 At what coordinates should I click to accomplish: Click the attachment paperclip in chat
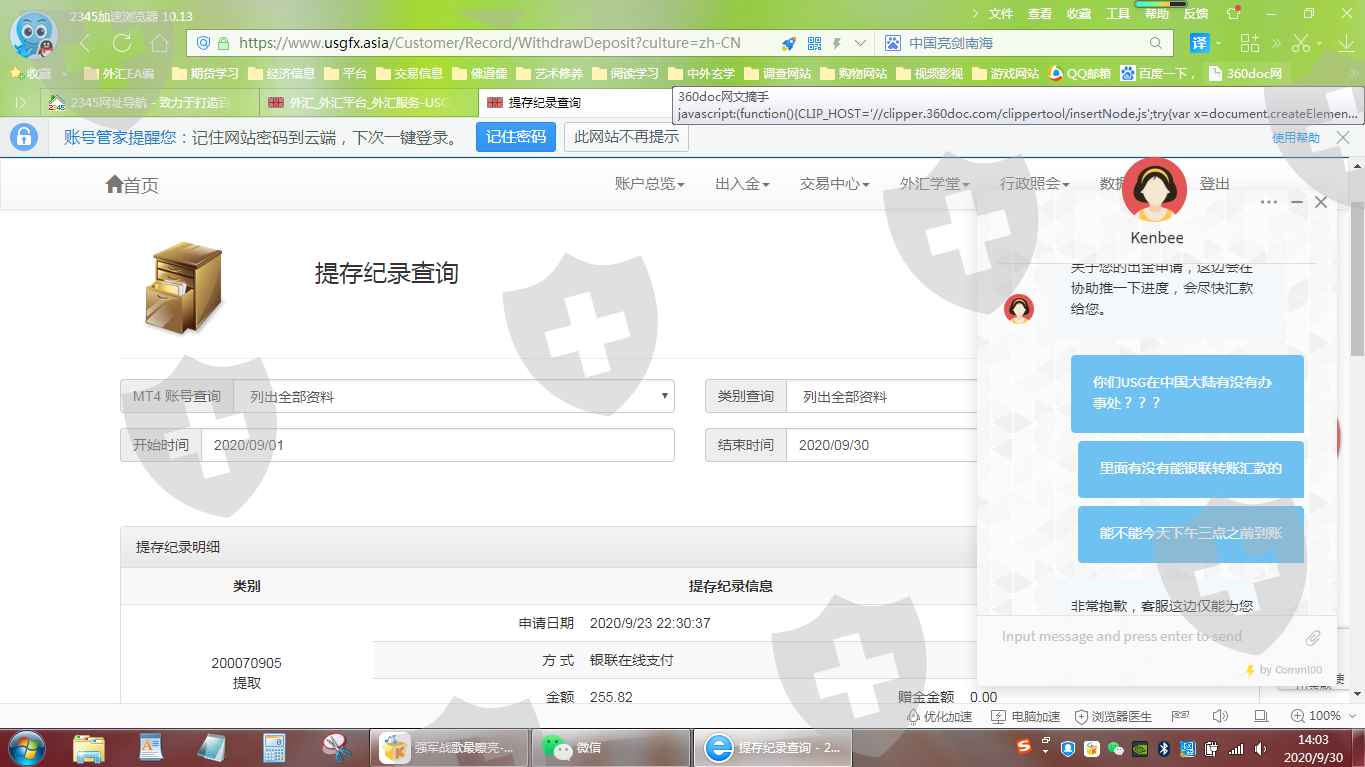[1313, 637]
